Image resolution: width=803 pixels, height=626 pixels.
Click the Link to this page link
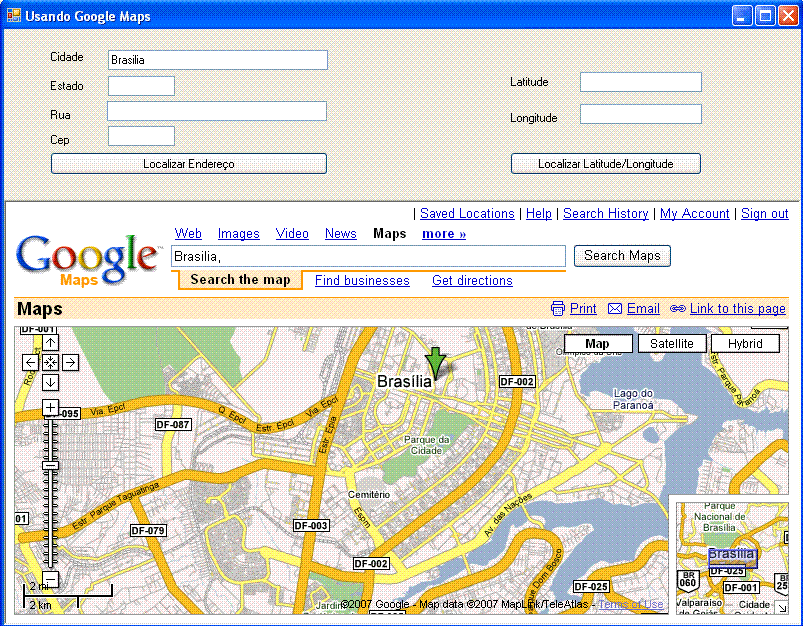[x=737, y=308]
